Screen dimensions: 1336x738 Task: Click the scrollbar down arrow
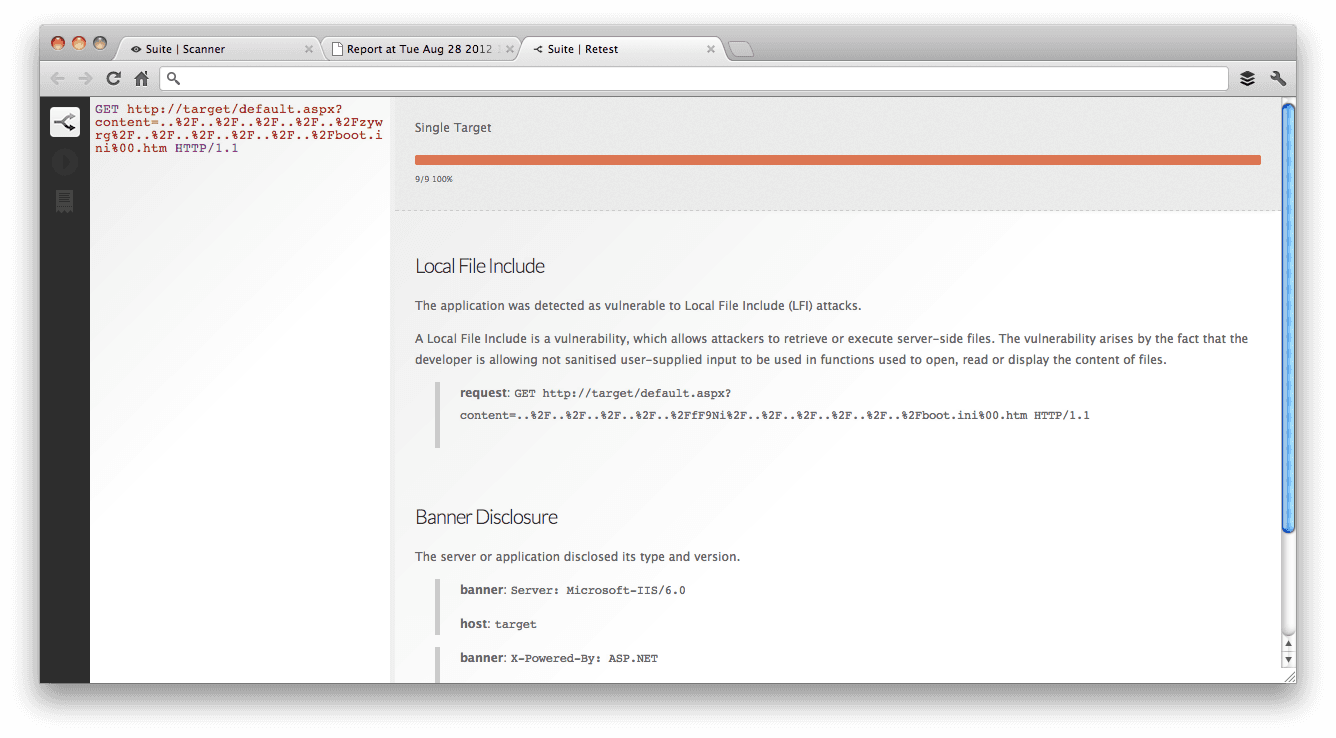1288,660
